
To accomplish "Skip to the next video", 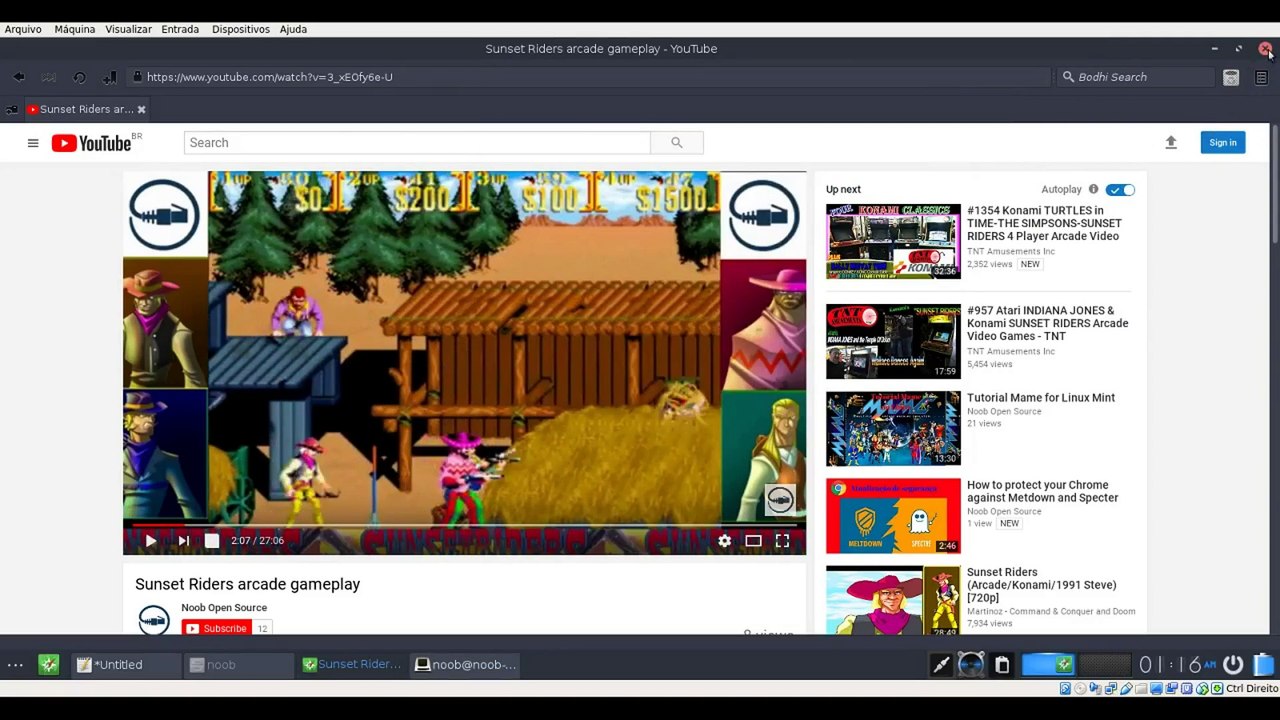I will (183, 541).
